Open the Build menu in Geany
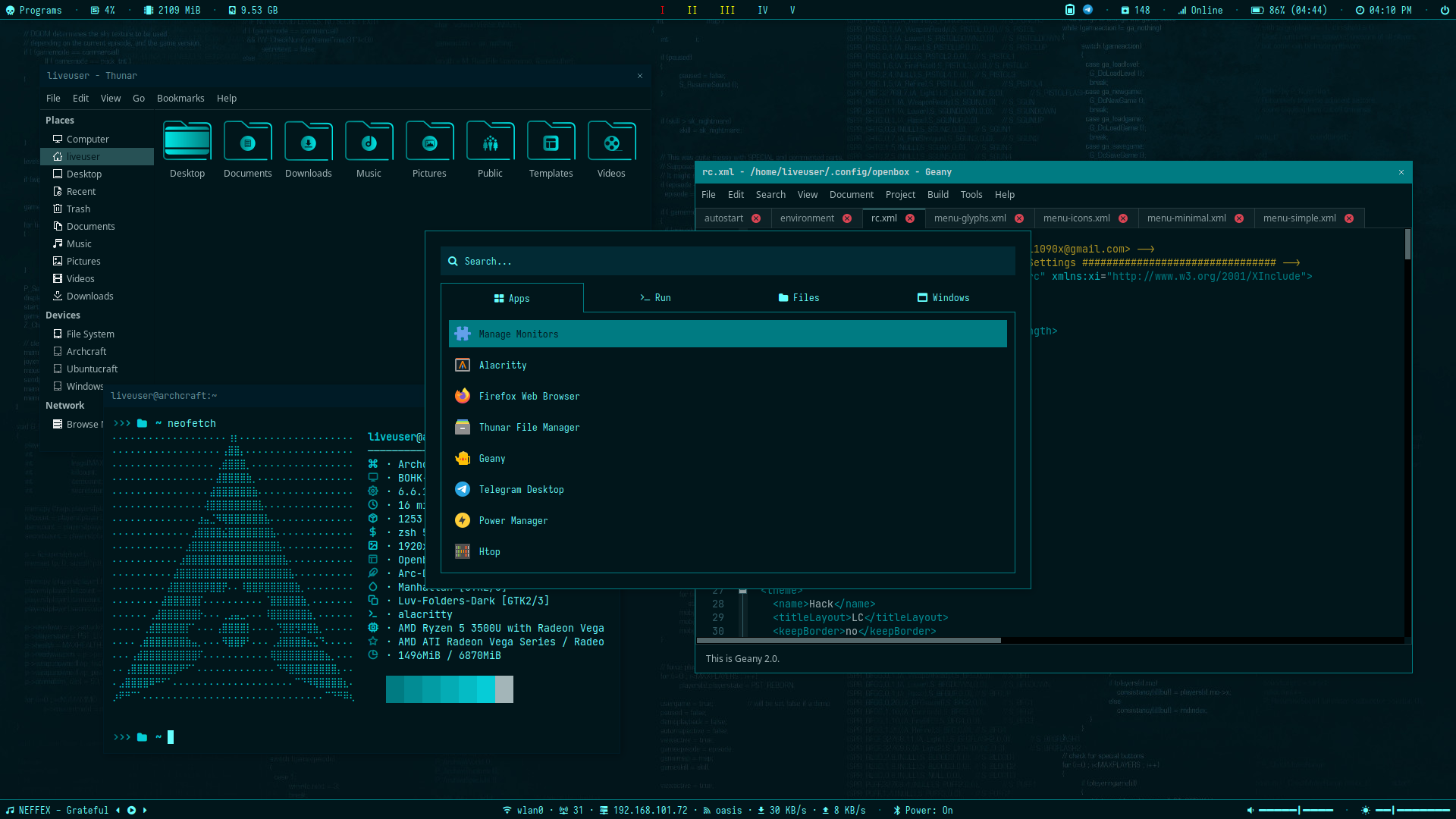 click(937, 194)
